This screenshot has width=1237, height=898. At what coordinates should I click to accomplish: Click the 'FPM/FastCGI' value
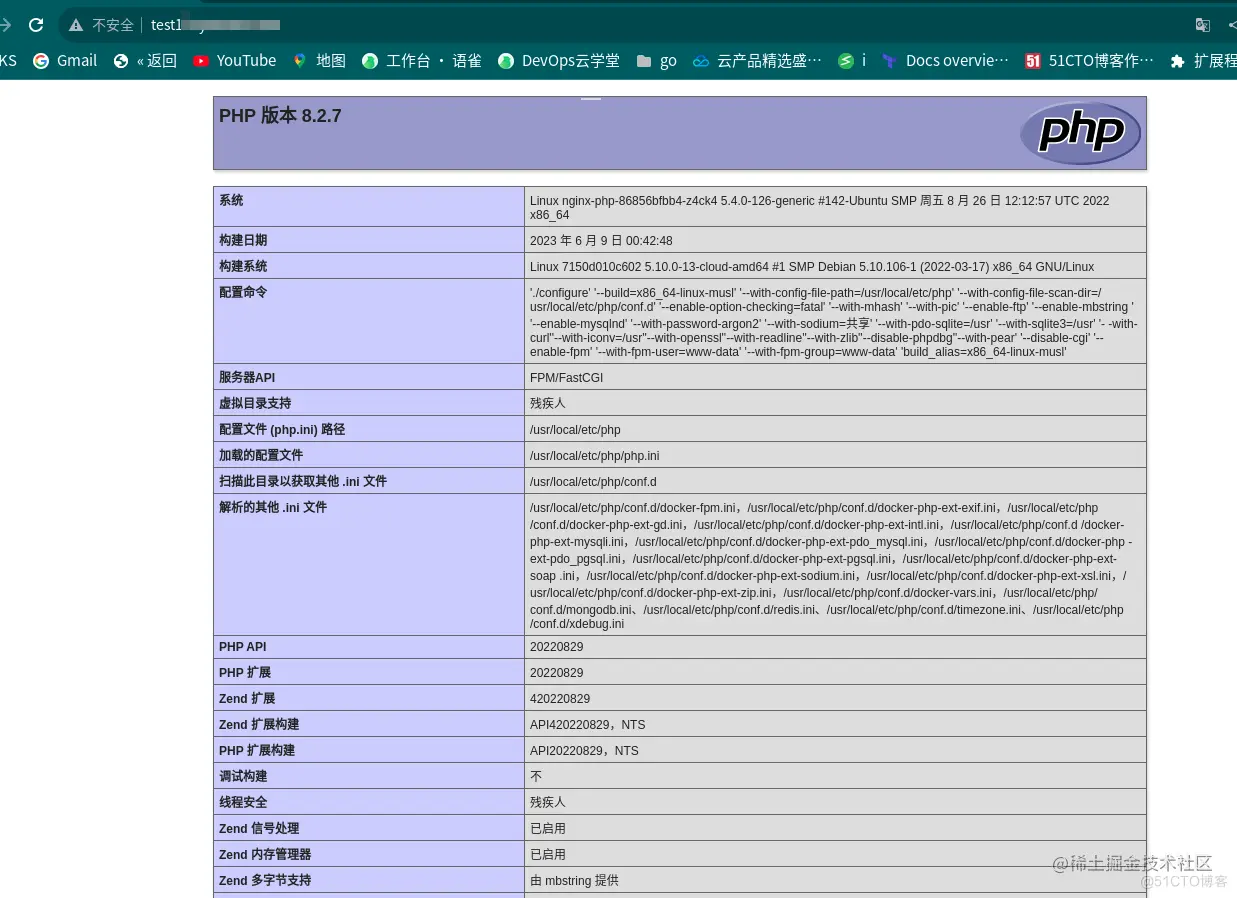point(566,378)
